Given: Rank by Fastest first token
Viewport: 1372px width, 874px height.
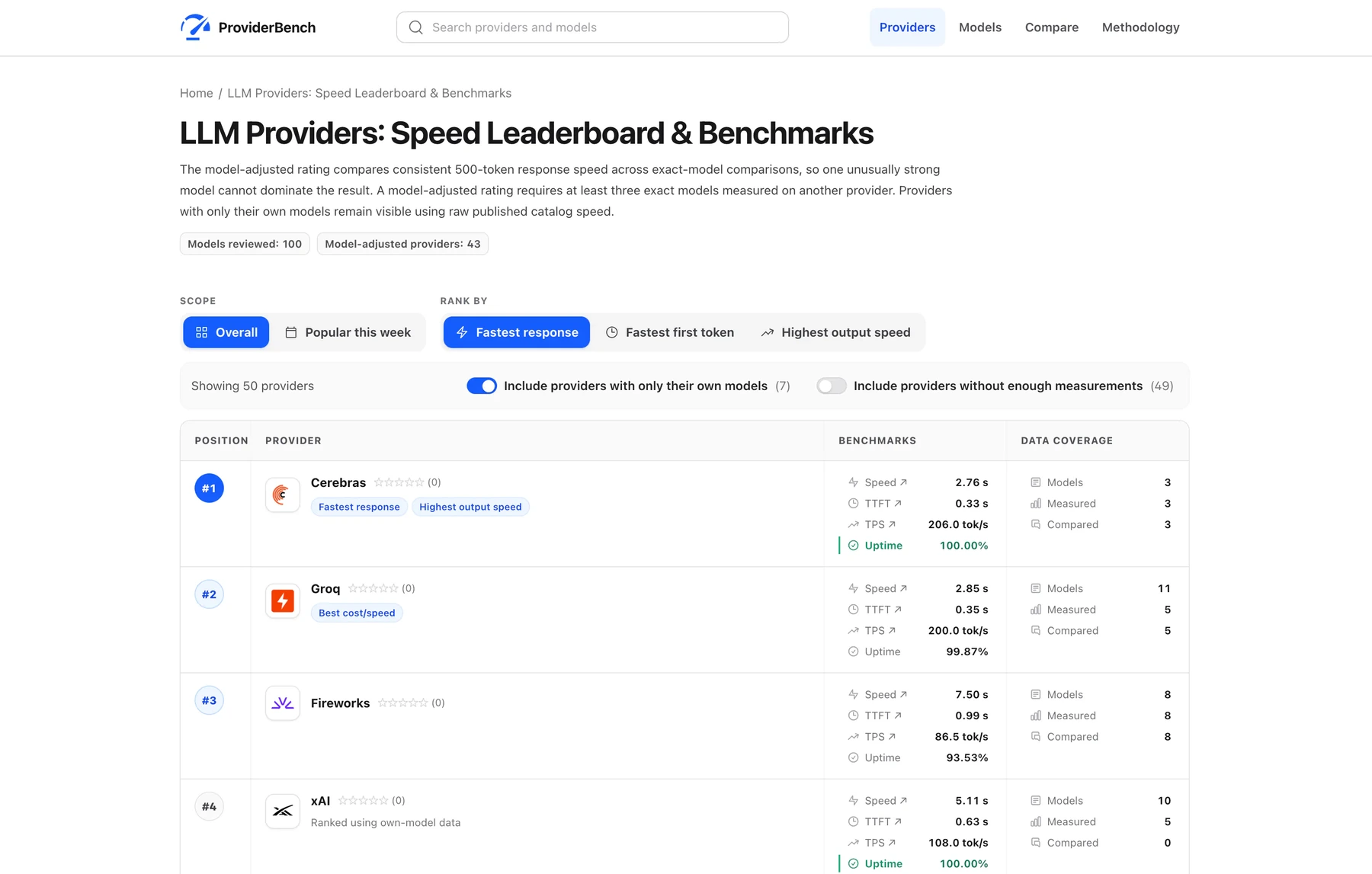Looking at the screenshot, I should [x=670, y=332].
